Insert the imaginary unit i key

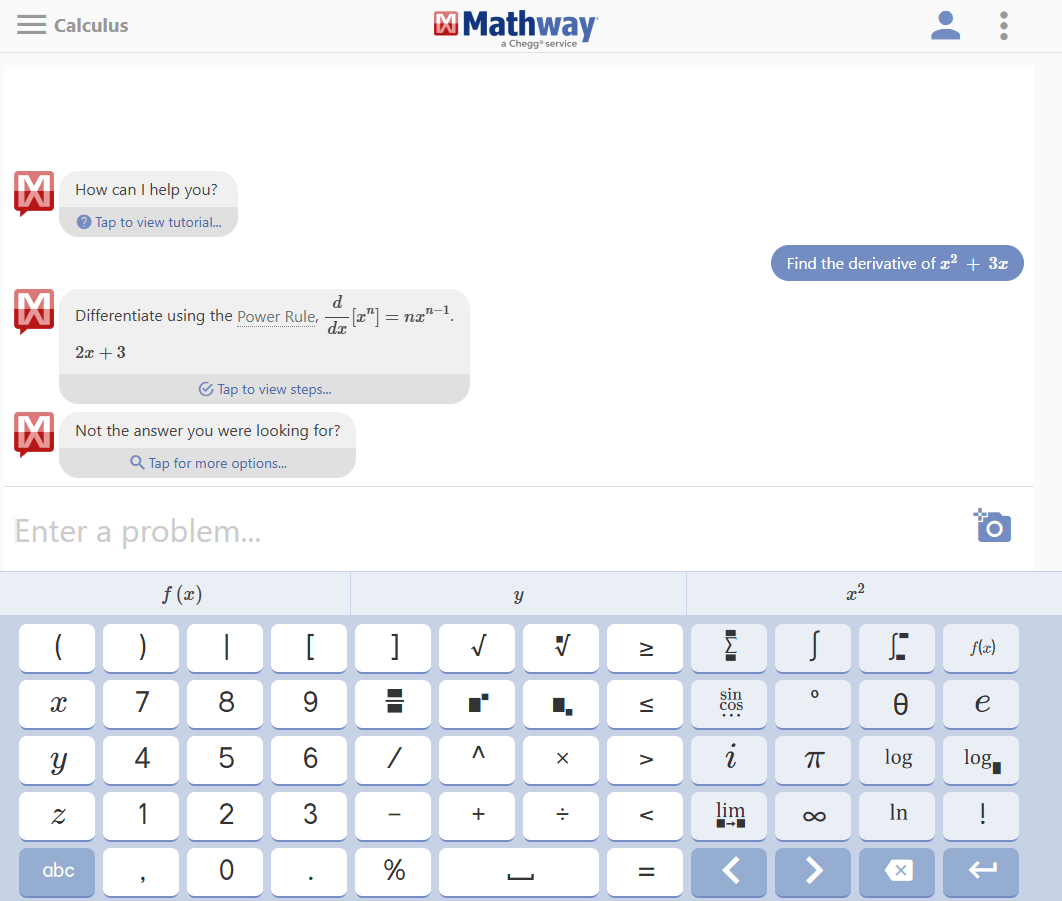[x=729, y=759]
